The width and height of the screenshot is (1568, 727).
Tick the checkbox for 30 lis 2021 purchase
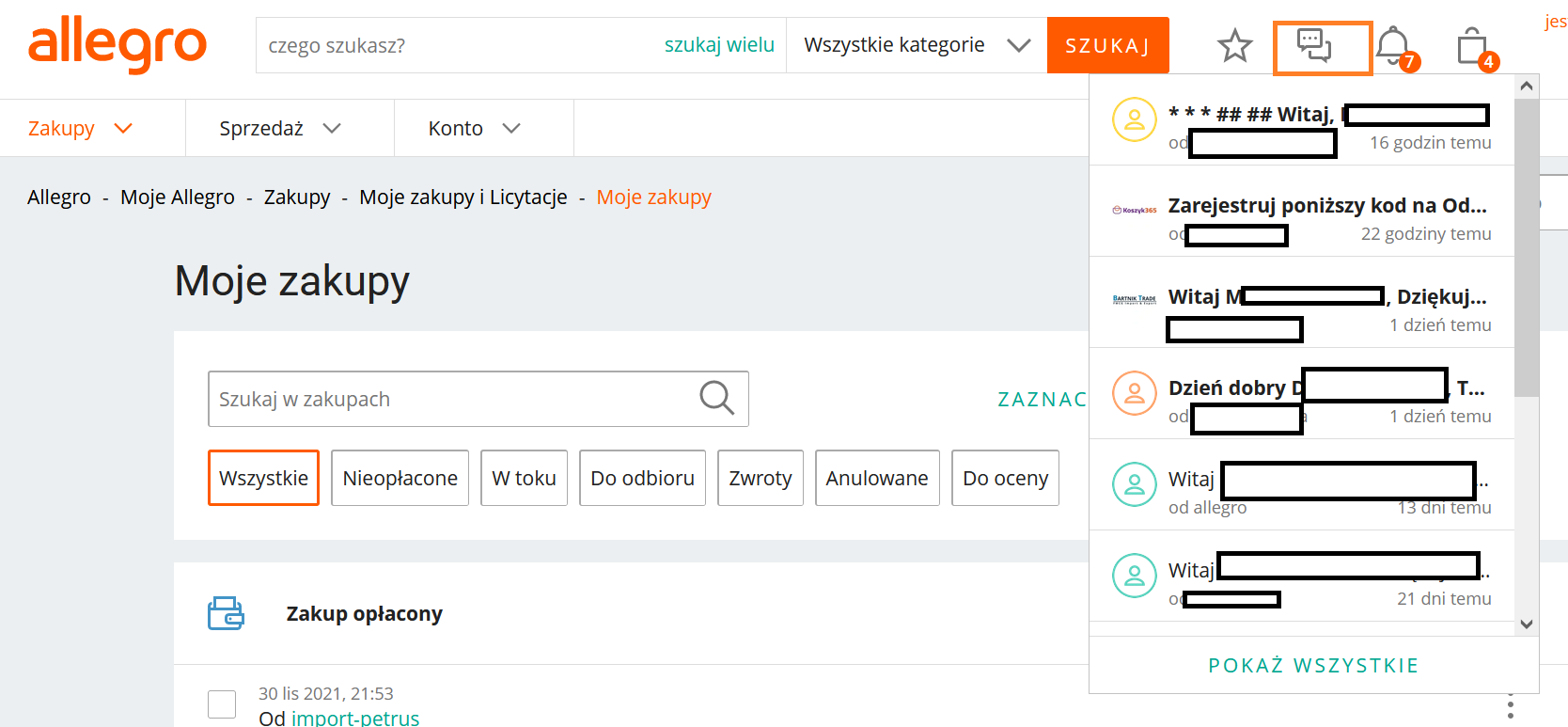(222, 704)
